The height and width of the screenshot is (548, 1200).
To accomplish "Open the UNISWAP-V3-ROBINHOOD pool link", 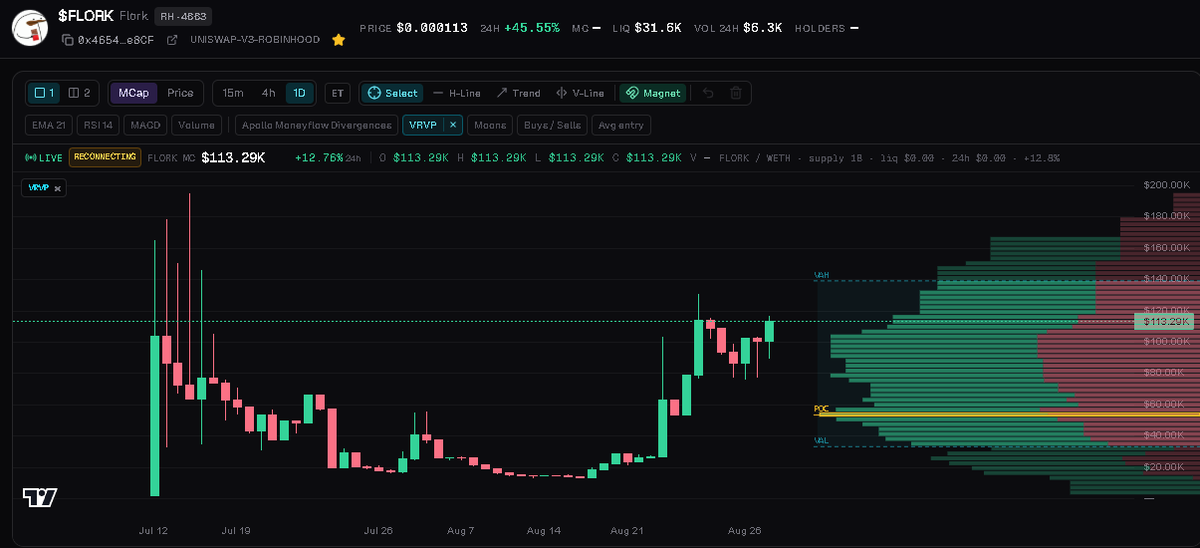I will [254, 40].
